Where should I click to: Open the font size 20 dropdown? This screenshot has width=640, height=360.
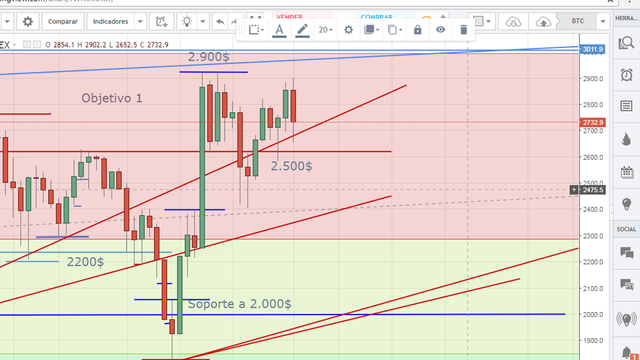325,30
